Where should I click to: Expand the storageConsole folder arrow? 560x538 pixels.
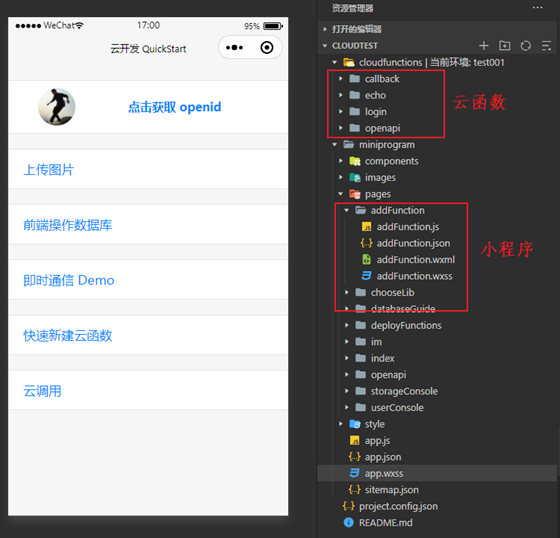pos(346,391)
